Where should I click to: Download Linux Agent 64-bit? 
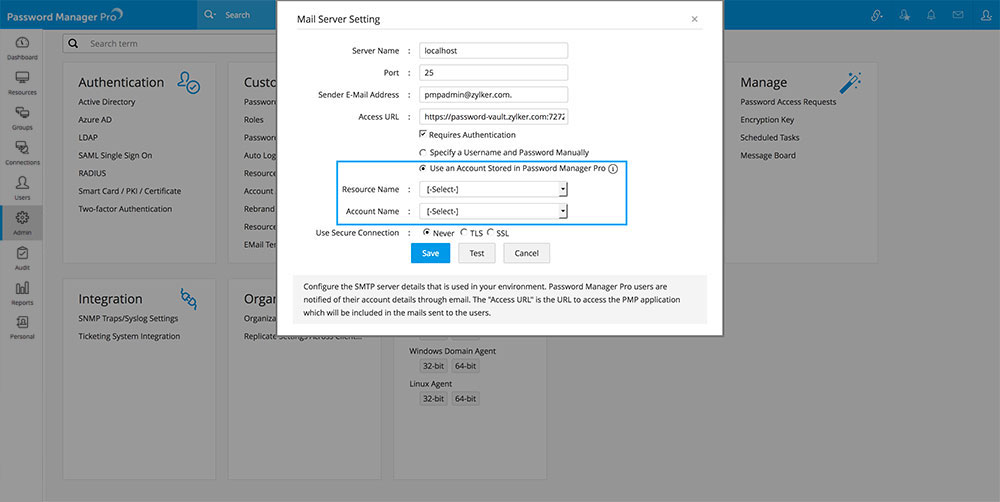[466, 399]
